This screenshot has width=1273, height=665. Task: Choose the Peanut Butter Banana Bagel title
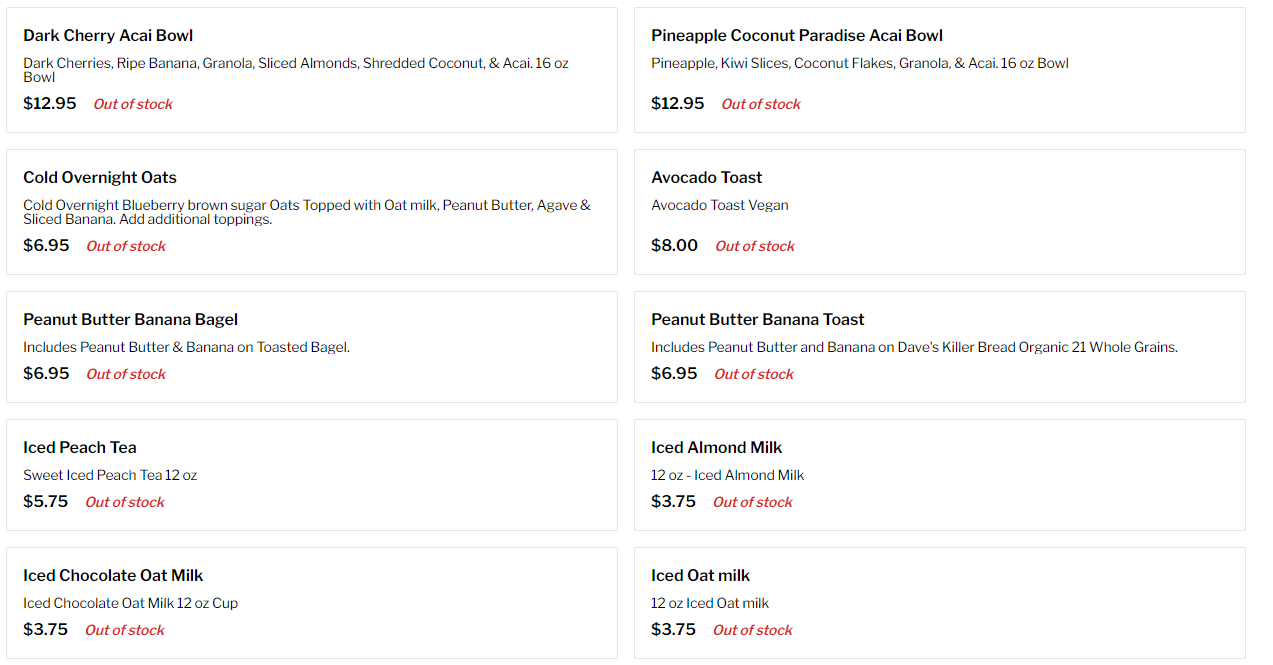pyautogui.click(x=130, y=320)
